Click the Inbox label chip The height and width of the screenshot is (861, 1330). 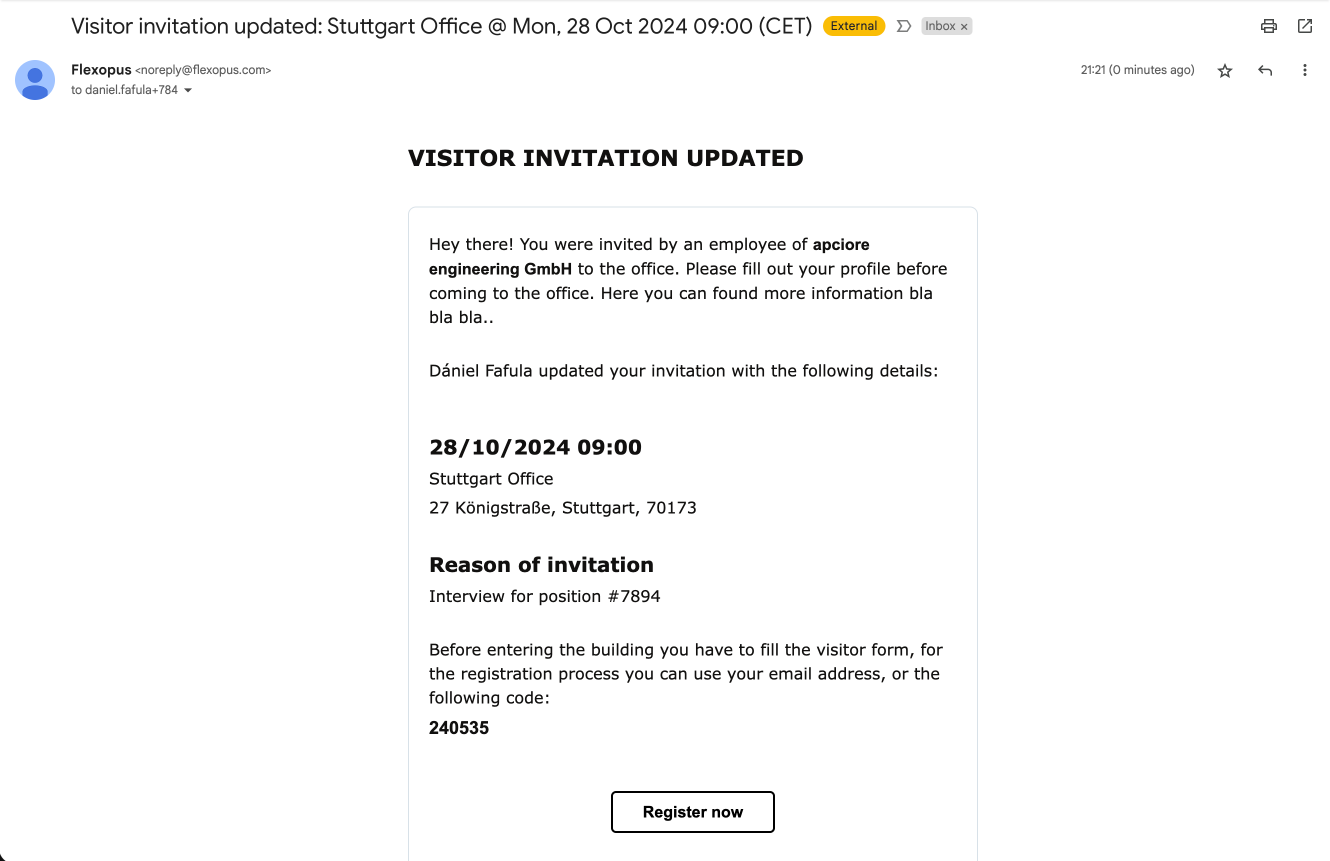coord(940,26)
